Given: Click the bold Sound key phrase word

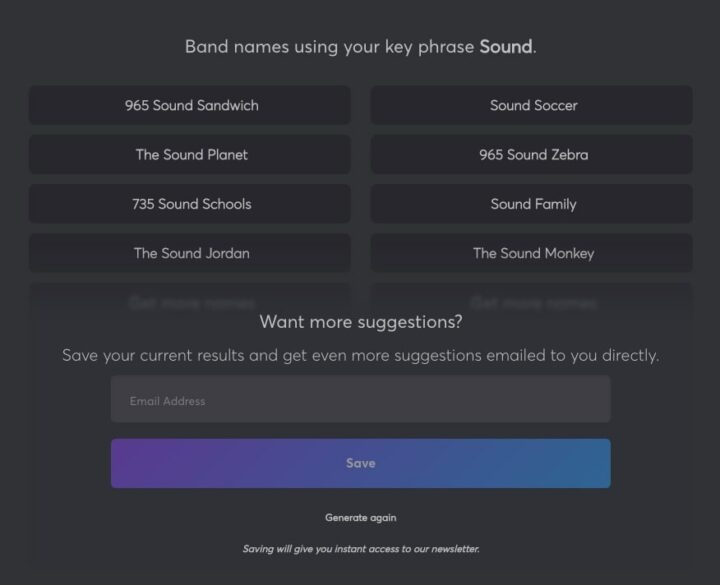Looking at the screenshot, I should [x=505, y=47].
